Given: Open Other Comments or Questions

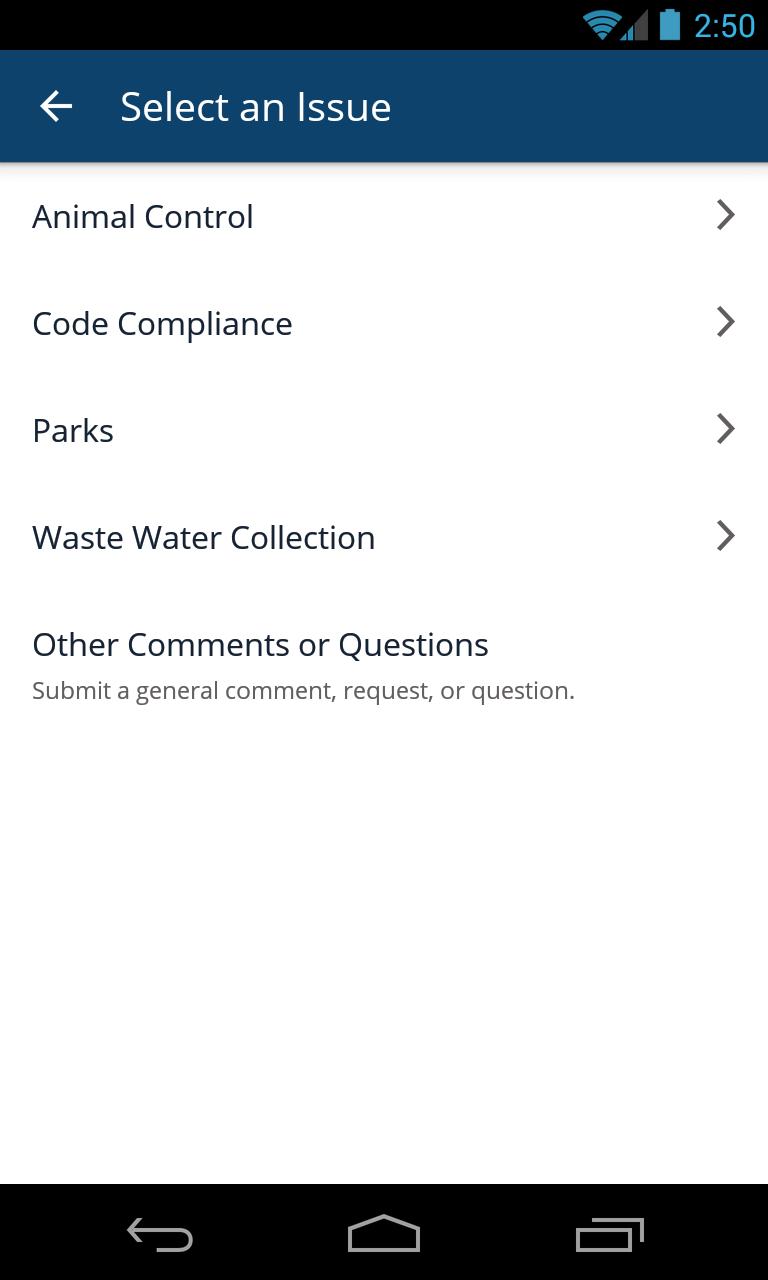Looking at the screenshot, I should tap(384, 664).
